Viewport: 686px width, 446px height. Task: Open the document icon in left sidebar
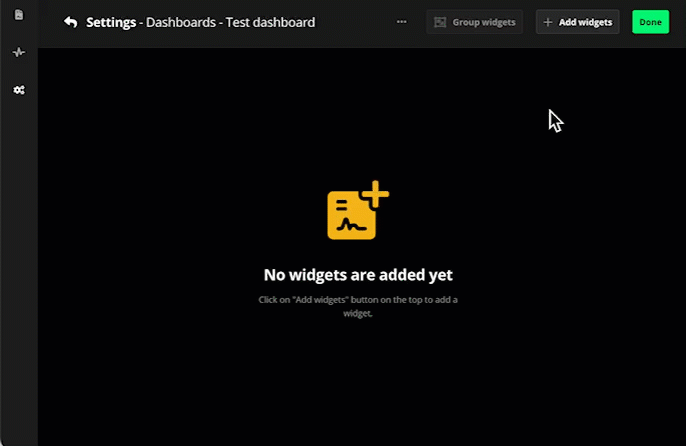click(18, 15)
